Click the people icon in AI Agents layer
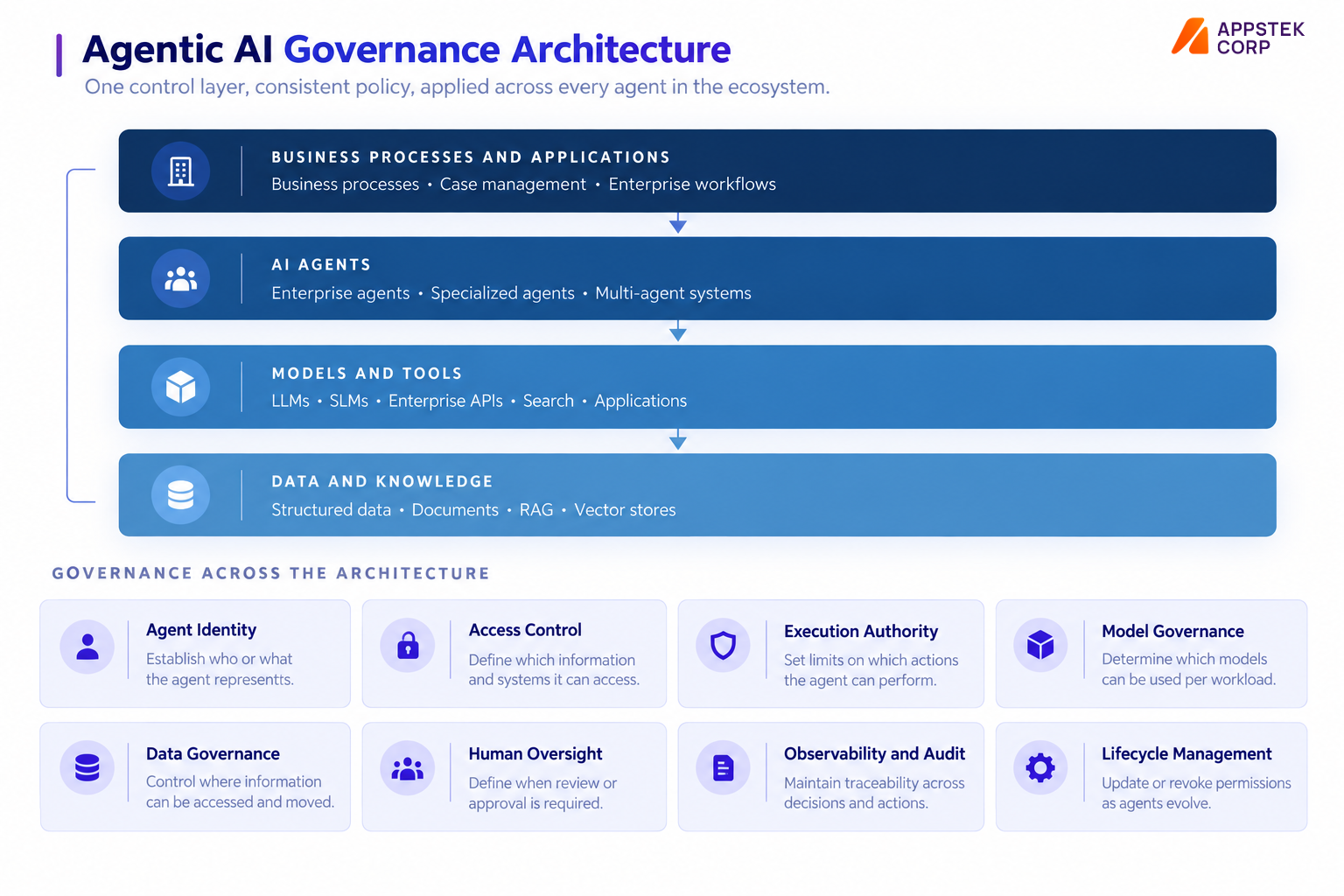 pos(180,279)
